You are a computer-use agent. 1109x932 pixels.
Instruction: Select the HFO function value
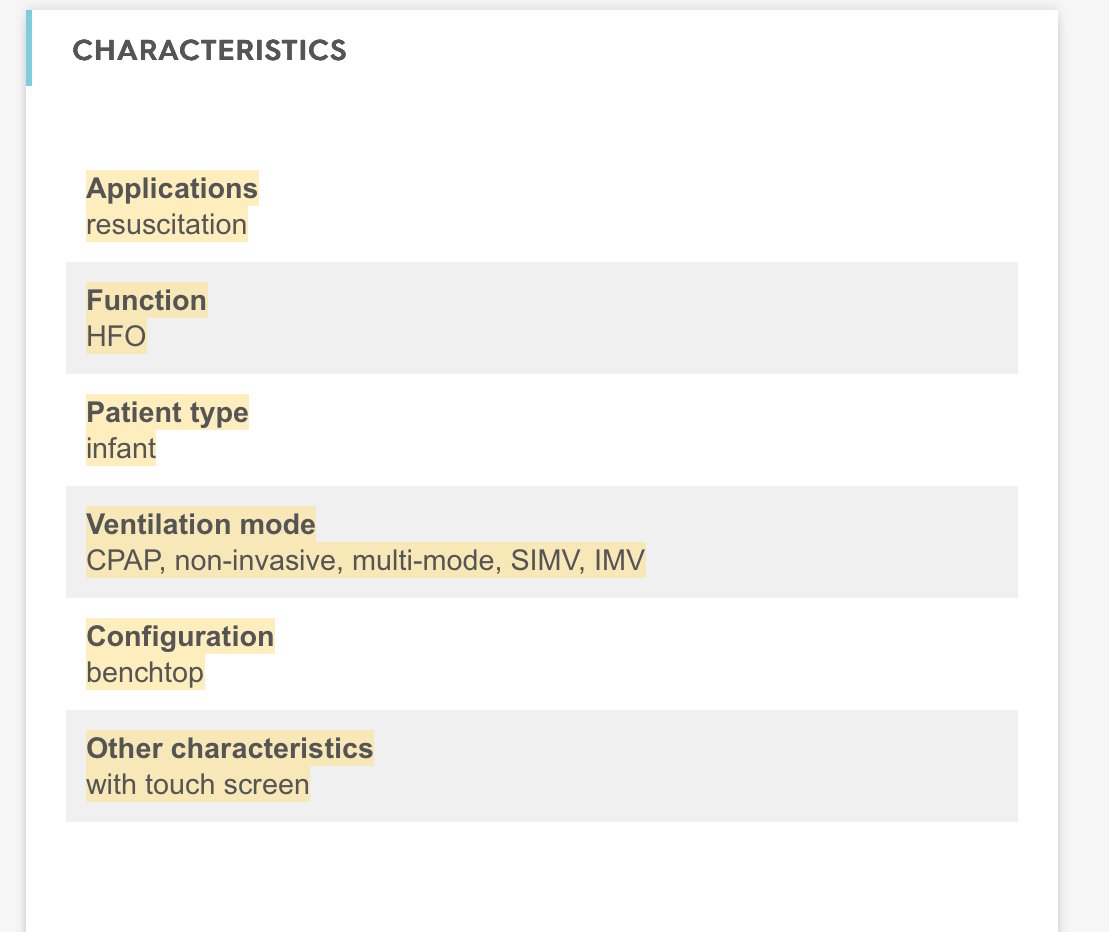tap(116, 336)
